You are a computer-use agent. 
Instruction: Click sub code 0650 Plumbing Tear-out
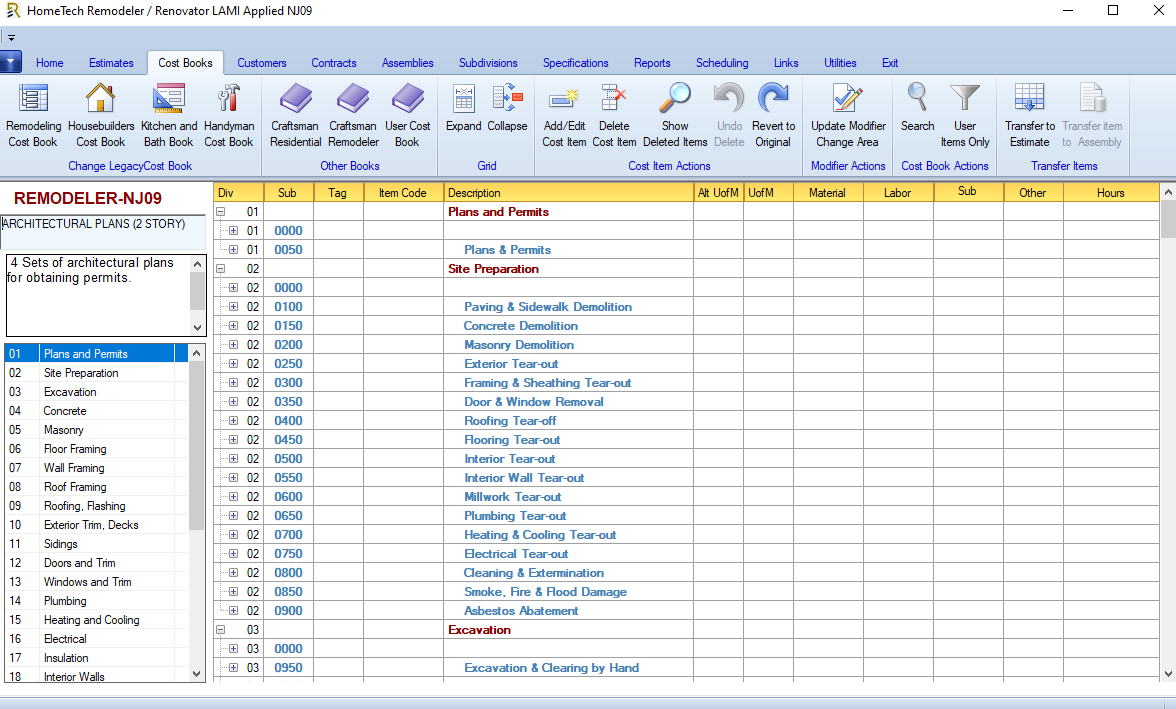click(288, 516)
